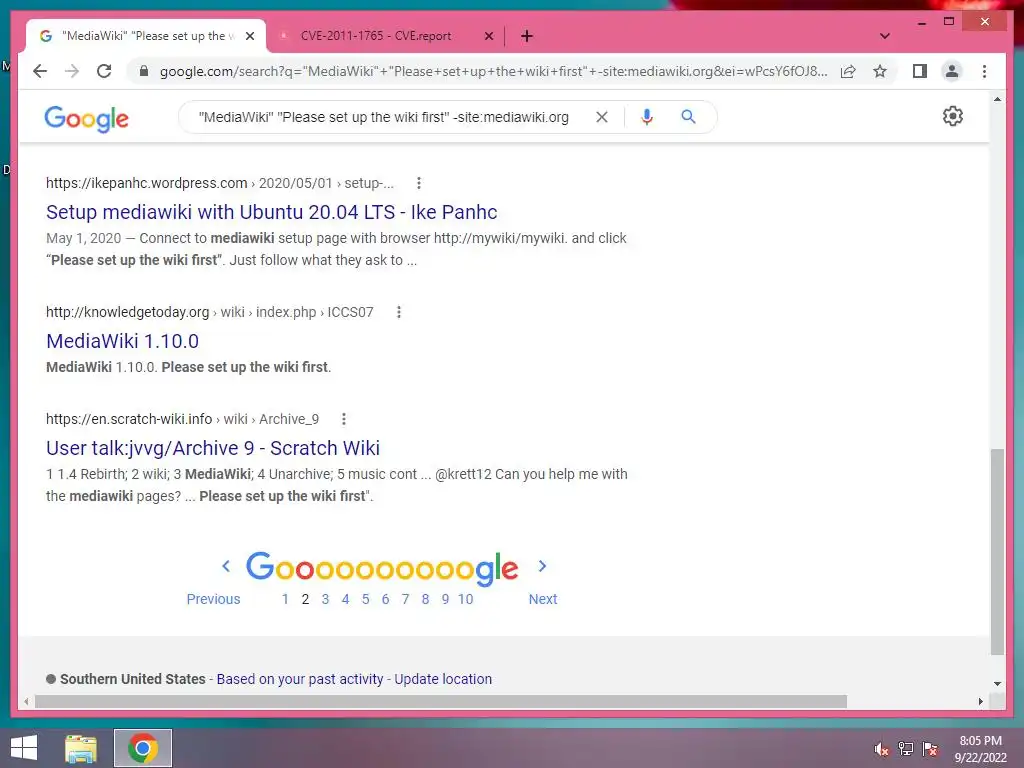Click the horizontal scrollbar thumb
Image resolution: width=1024 pixels, height=768 pixels.
441,701
